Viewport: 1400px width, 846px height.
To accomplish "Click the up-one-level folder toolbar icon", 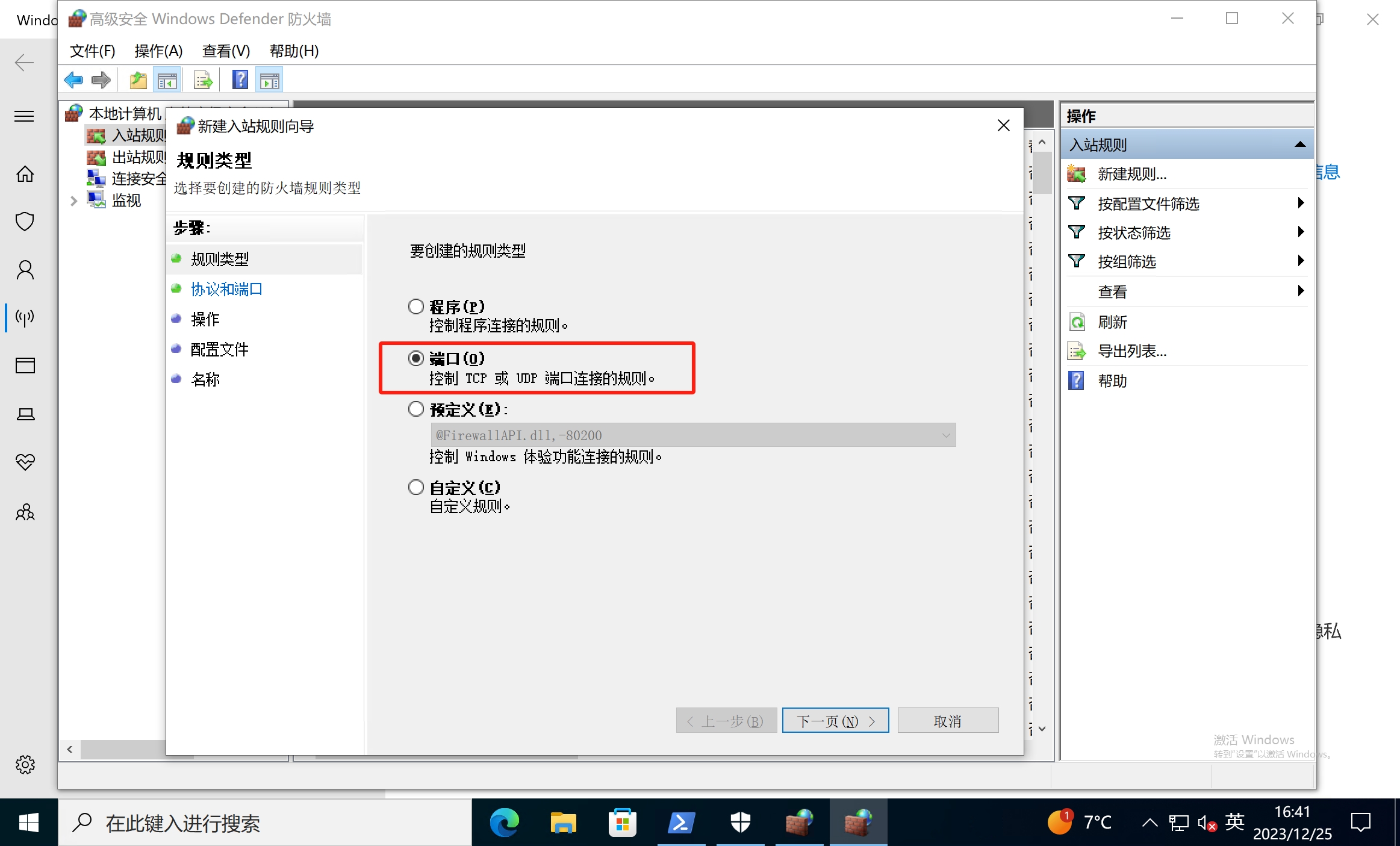I will (138, 80).
